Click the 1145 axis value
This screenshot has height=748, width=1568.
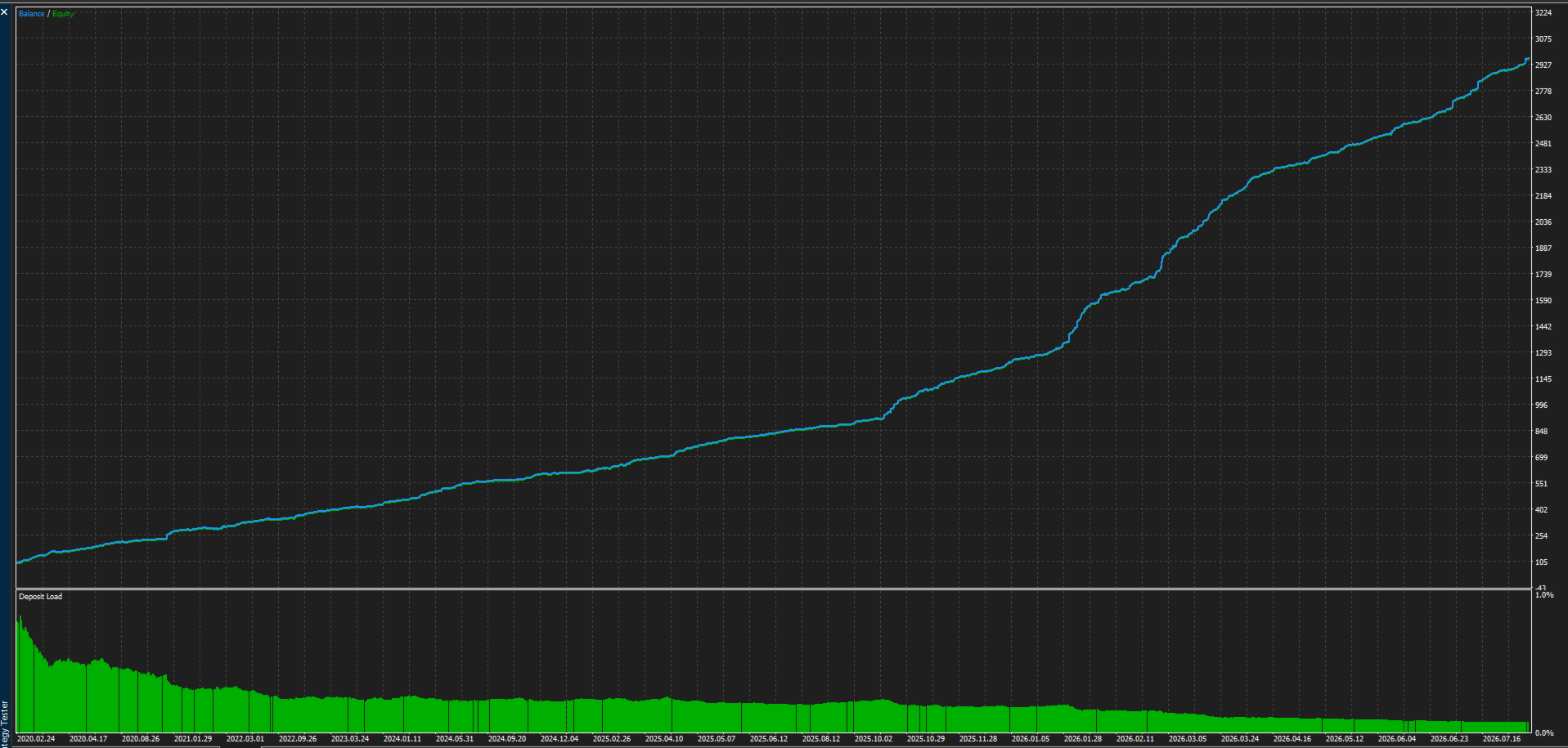coord(1543,379)
